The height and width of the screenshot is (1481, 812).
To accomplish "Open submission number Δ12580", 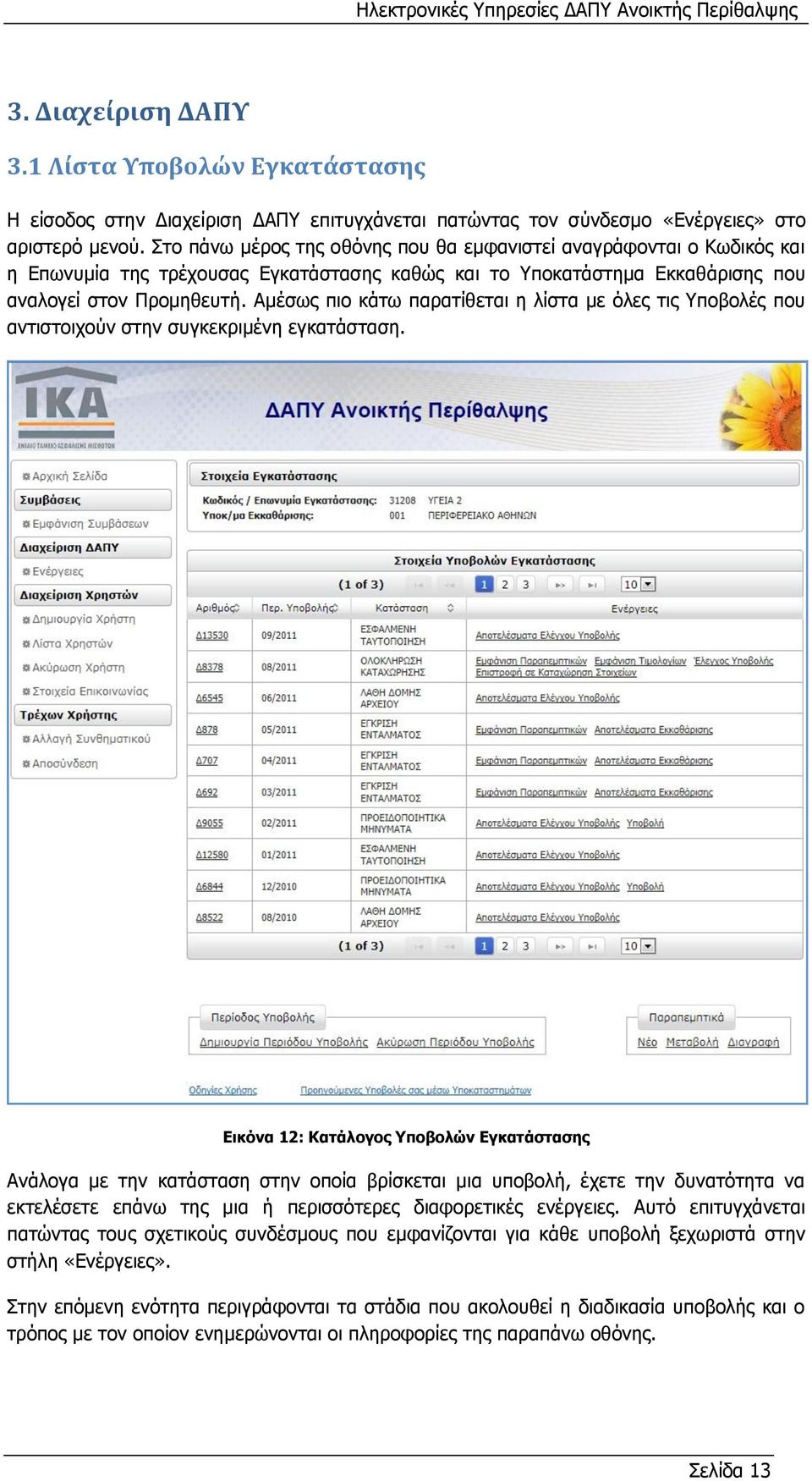I will [x=212, y=855].
